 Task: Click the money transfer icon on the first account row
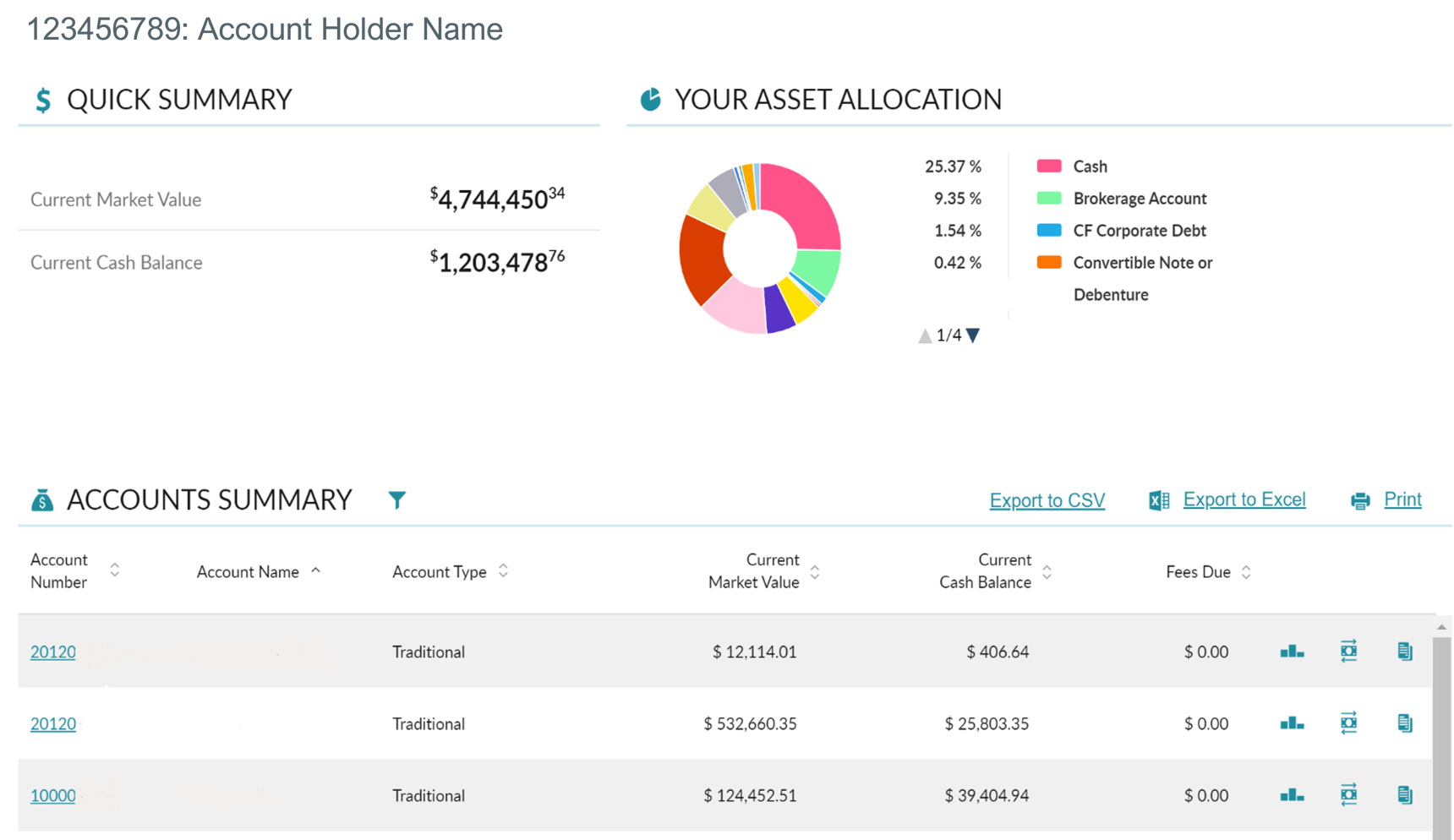coord(1348,652)
